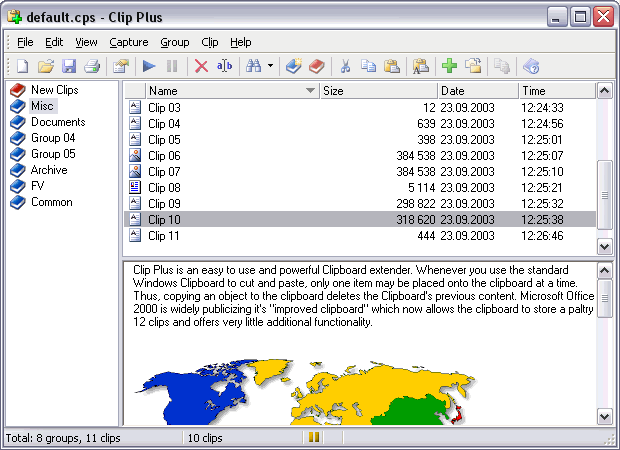620x450 pixels.
Task: Find clips with the binoculars icon
Action: click(x=253, y=66)
